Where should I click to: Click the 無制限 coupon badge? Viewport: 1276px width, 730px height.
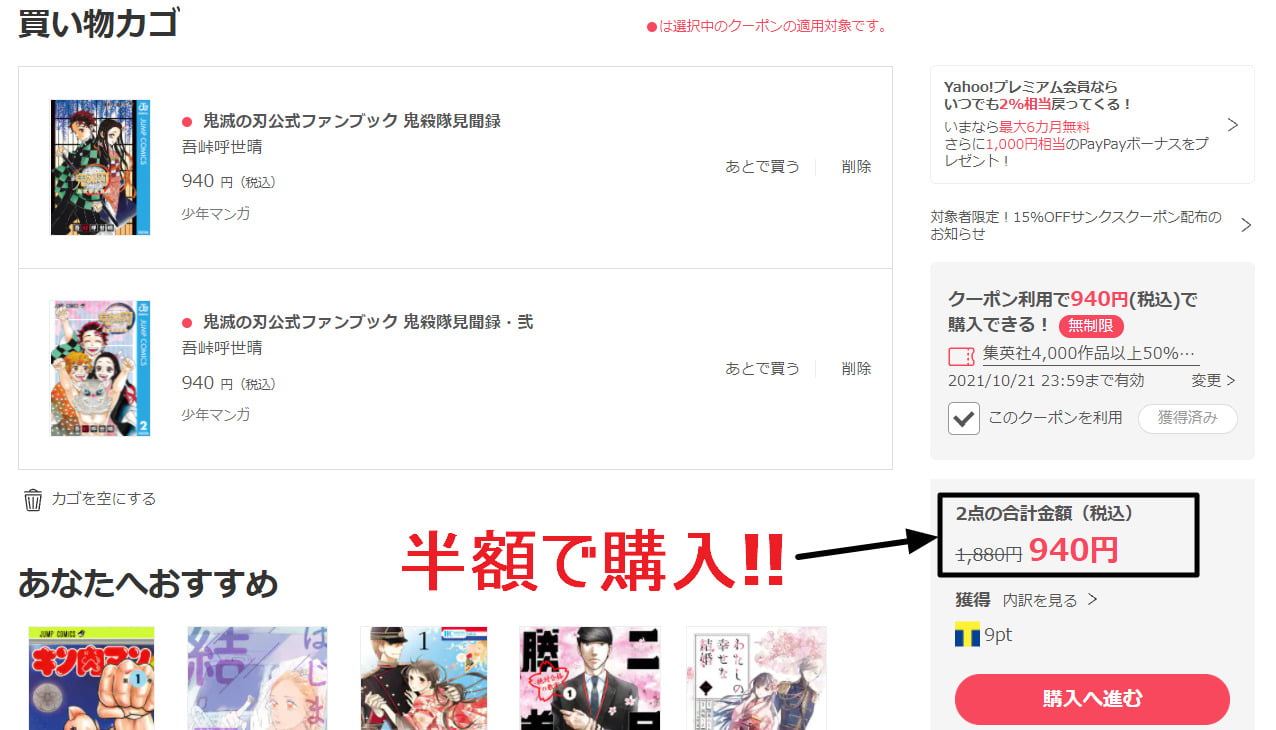(1091, 326)
